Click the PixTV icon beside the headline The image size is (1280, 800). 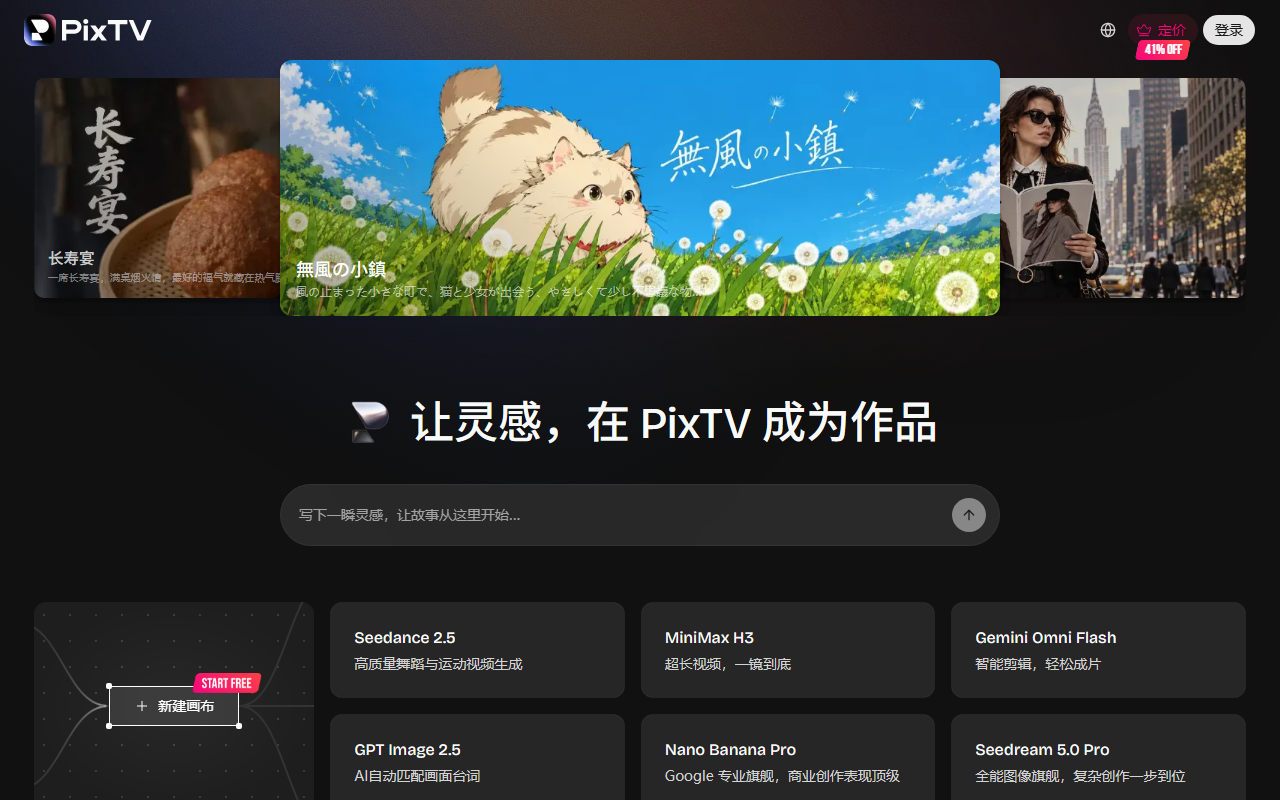370,423
